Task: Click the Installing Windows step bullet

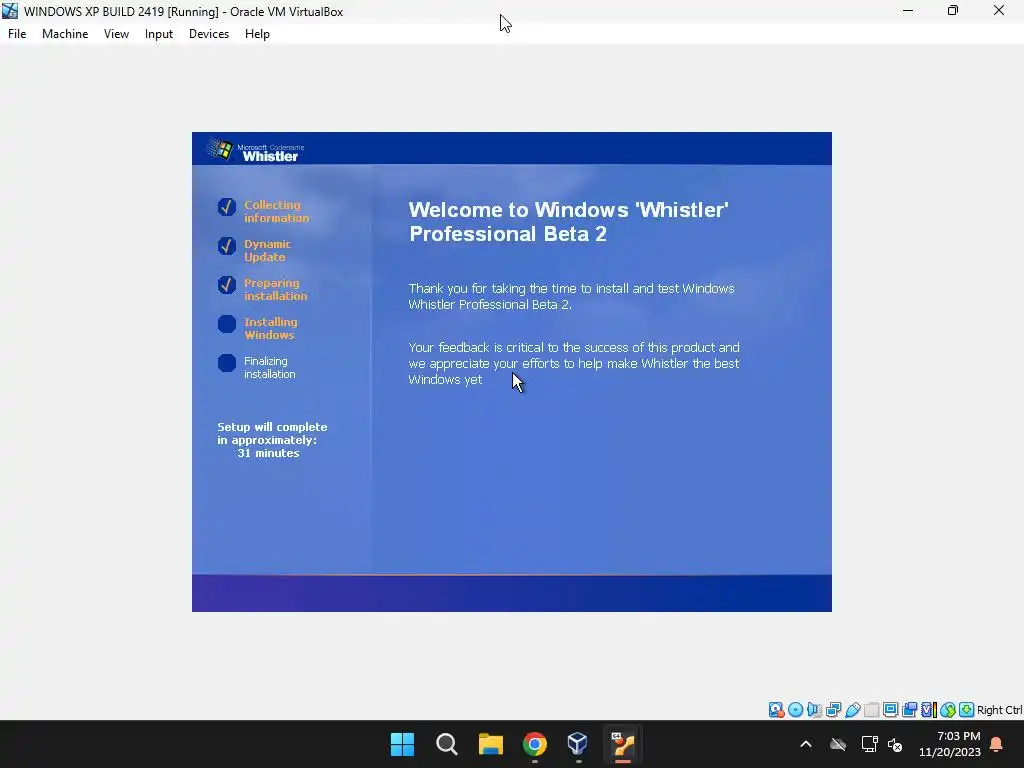Action: (227, 325)
